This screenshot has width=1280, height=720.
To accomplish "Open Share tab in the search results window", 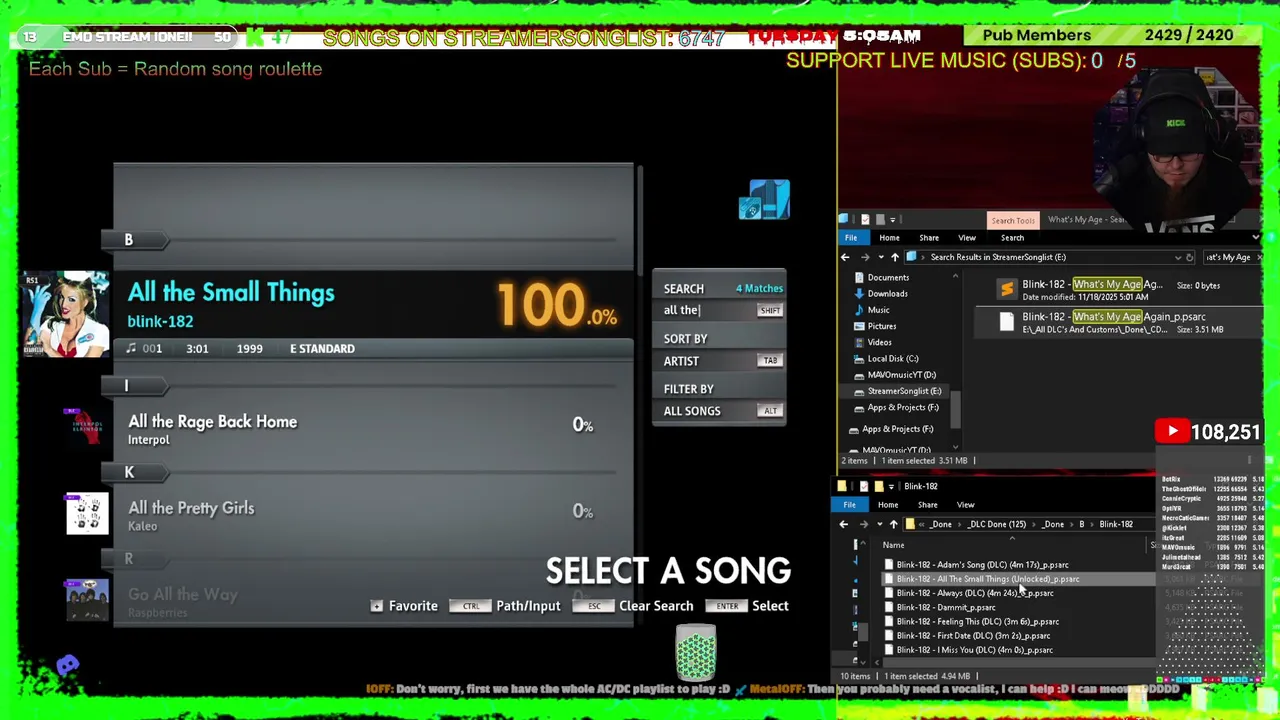I will click(929, 238).
